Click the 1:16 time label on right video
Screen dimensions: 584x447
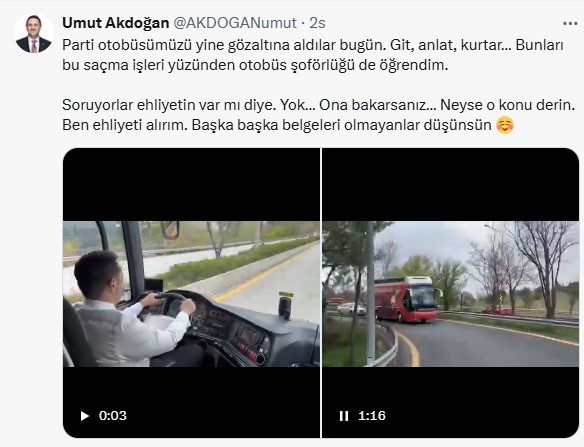(x=372, y=416)
